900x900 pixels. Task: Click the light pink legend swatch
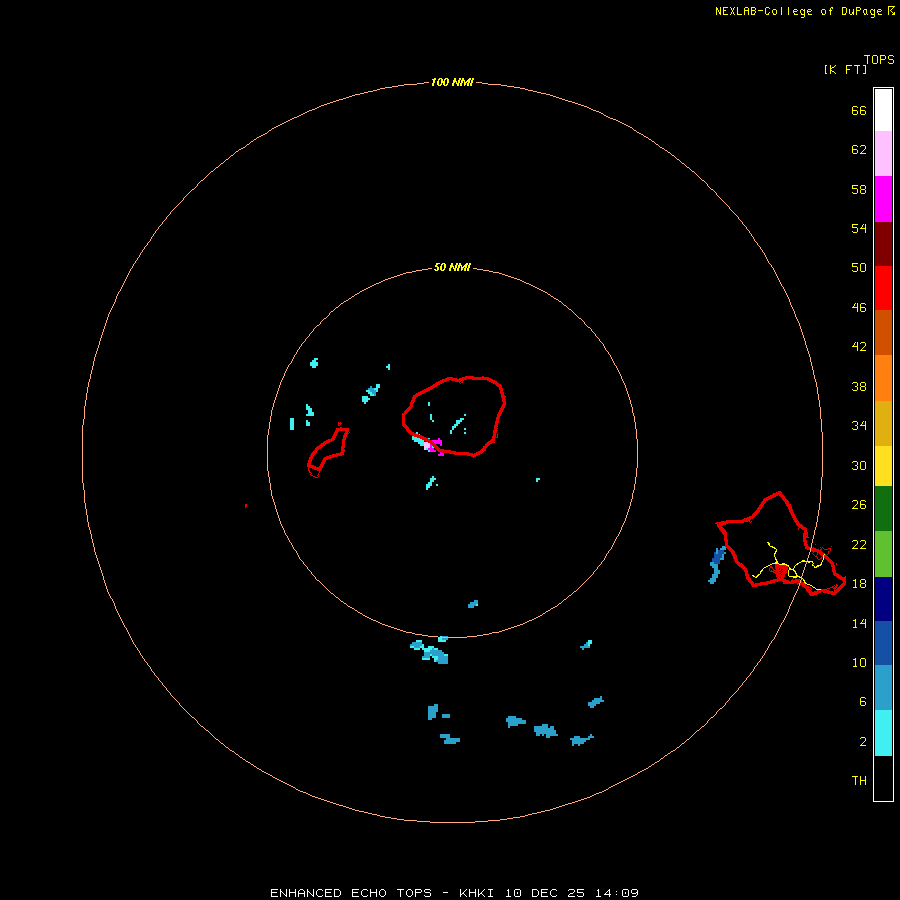(x=883, y=154)
